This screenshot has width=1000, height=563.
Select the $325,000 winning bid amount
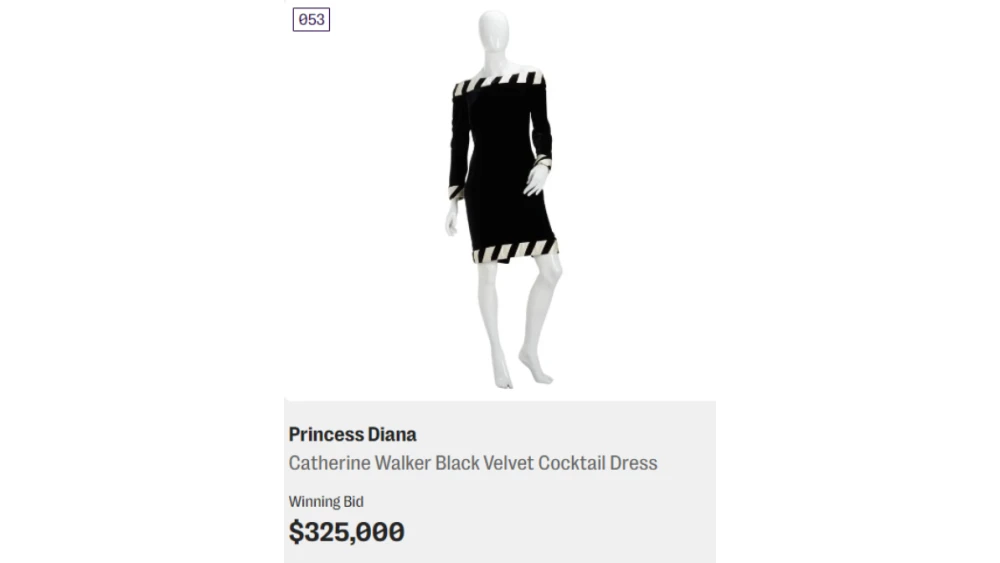pyautogui.click(x=346, y=532)
